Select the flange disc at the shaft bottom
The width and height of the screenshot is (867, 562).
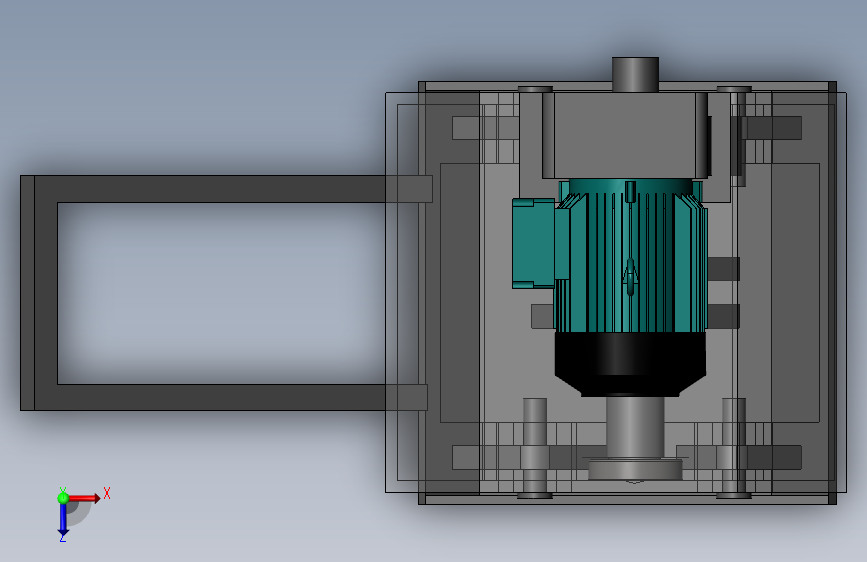click(635, 469)
